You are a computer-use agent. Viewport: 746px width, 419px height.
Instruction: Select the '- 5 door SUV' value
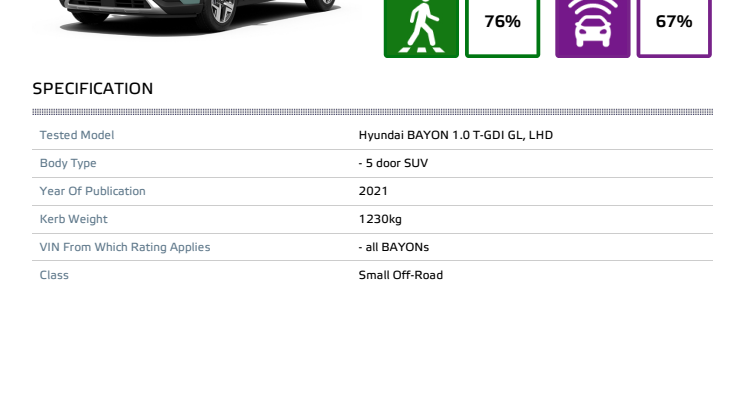pyautogui.click(x=393, y=163)
